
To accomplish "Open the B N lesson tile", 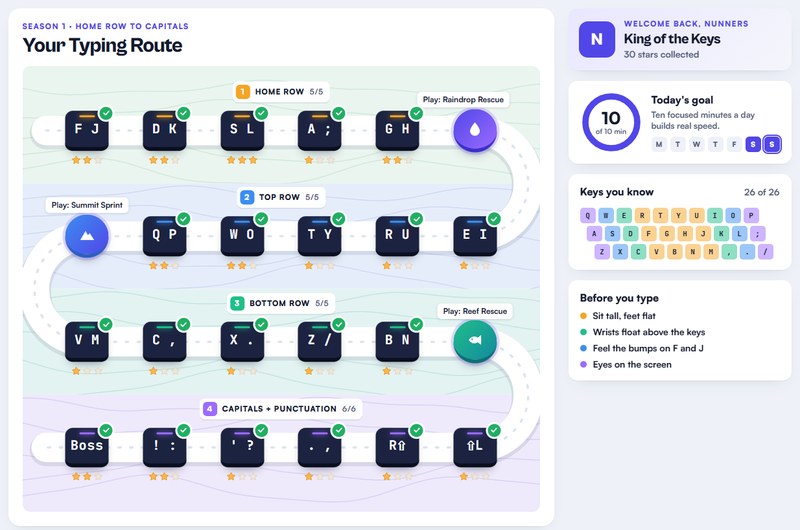I will click(x=397, y=341).
